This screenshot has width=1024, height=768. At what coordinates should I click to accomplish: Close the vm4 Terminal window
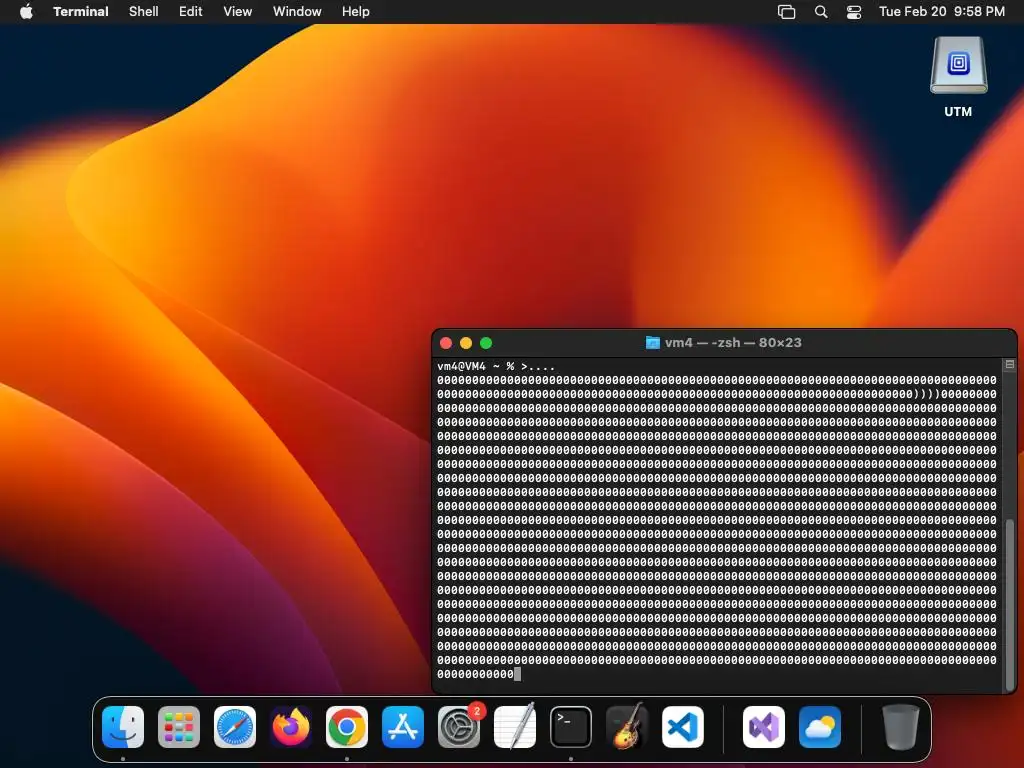(446, 343)
